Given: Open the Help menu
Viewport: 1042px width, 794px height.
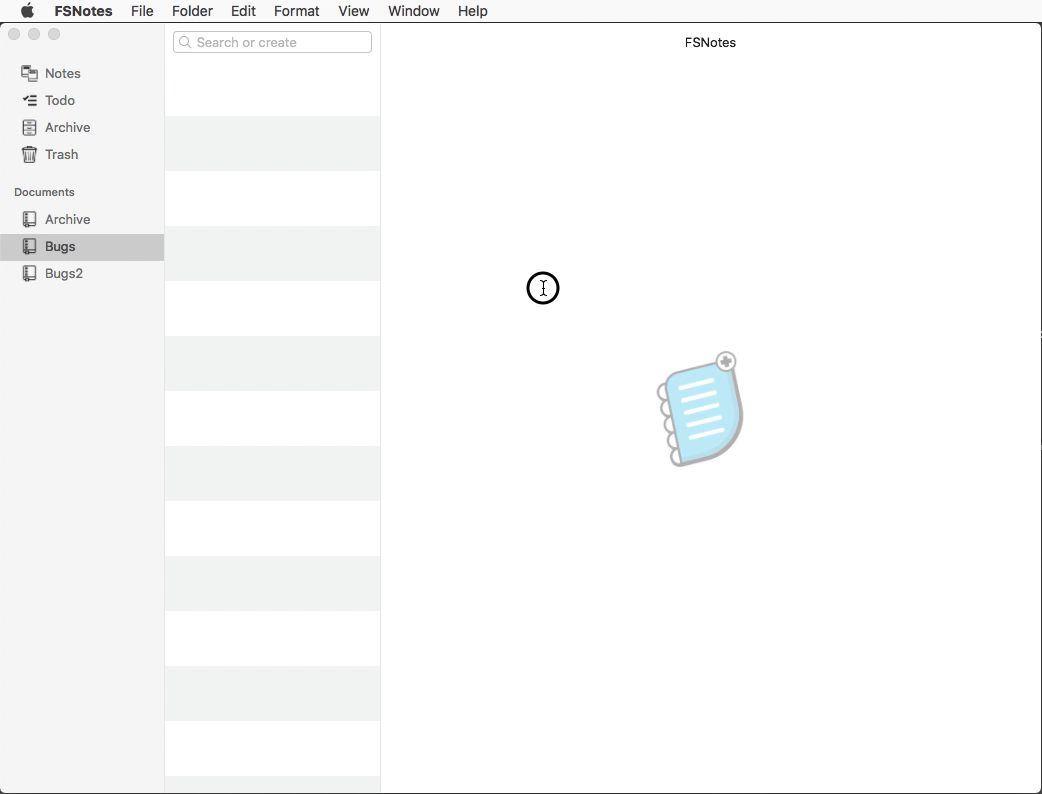Looking at the screenshot, I should [472, 11].
